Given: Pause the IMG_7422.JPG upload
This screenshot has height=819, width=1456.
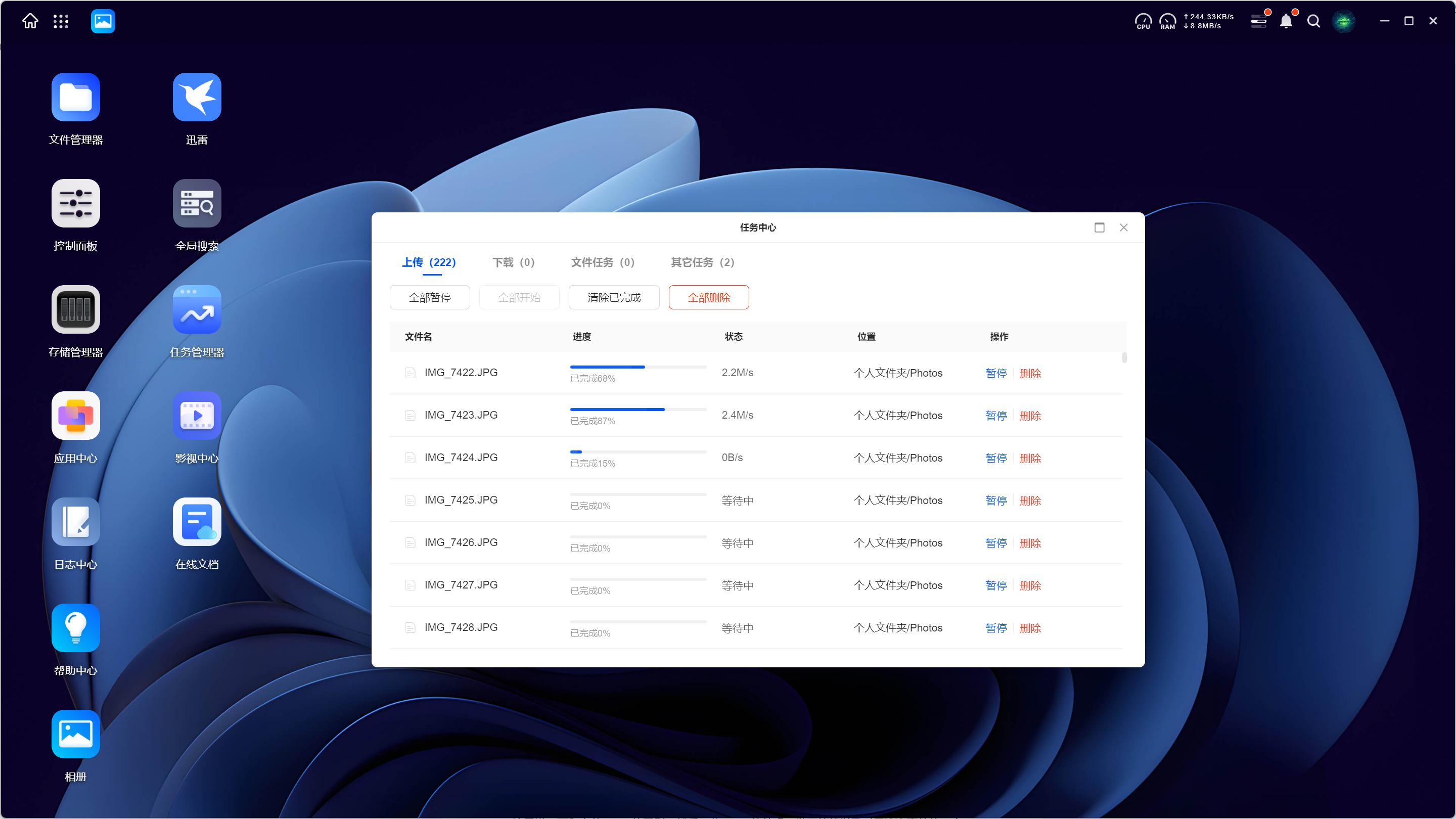Looking at the screenshot, I should (x=996, y=373).
